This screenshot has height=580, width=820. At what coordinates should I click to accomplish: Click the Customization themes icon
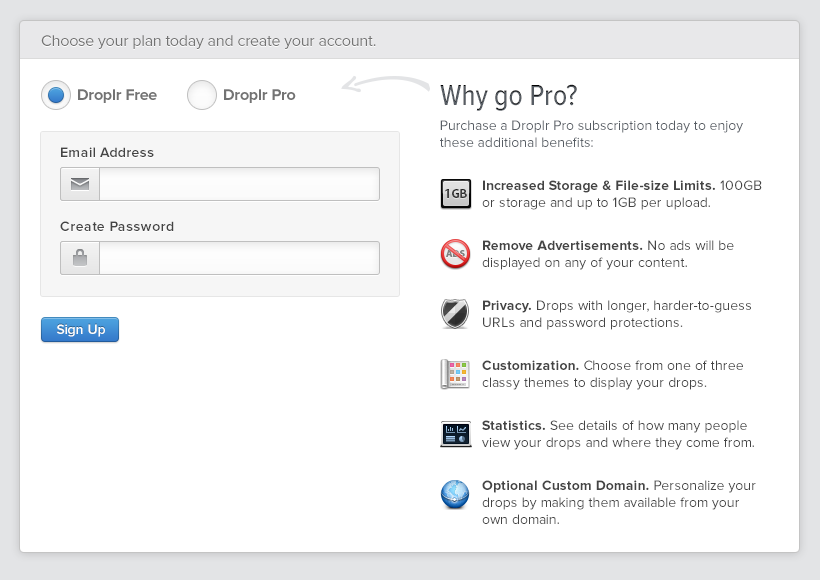tap(455, 374)
